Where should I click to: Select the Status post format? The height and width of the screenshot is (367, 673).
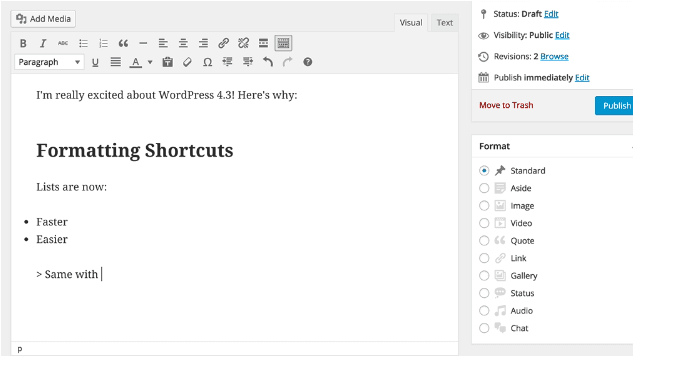[484, 293]
